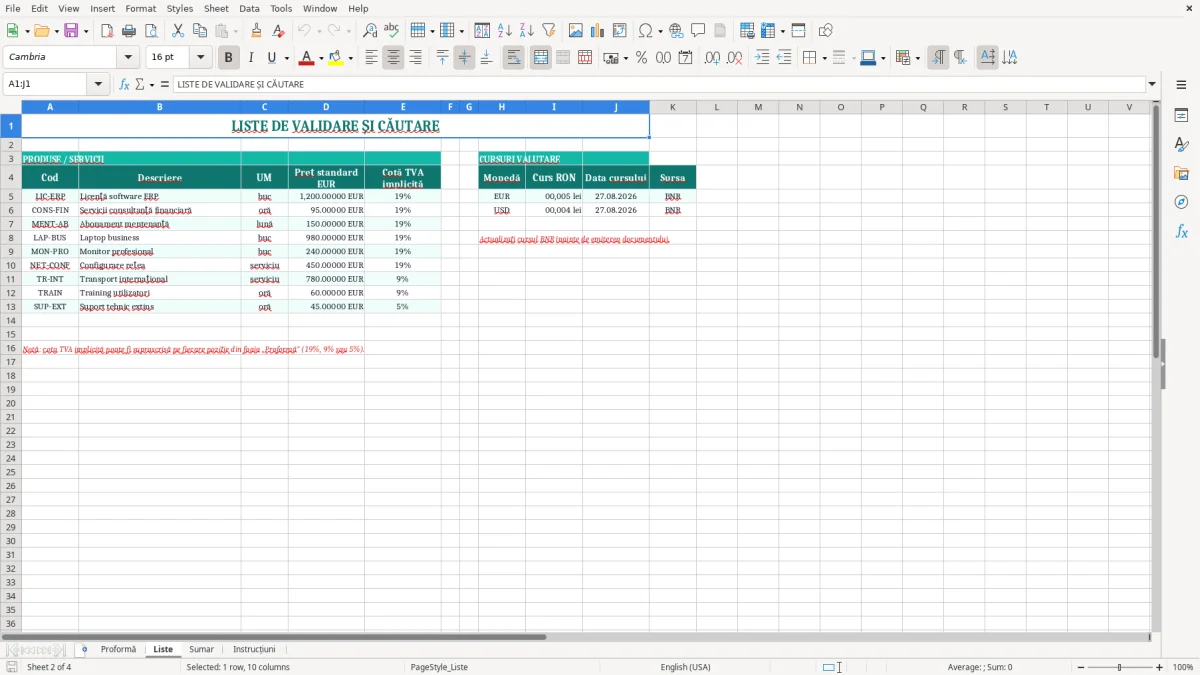Select column header D

tap(326, 107)
